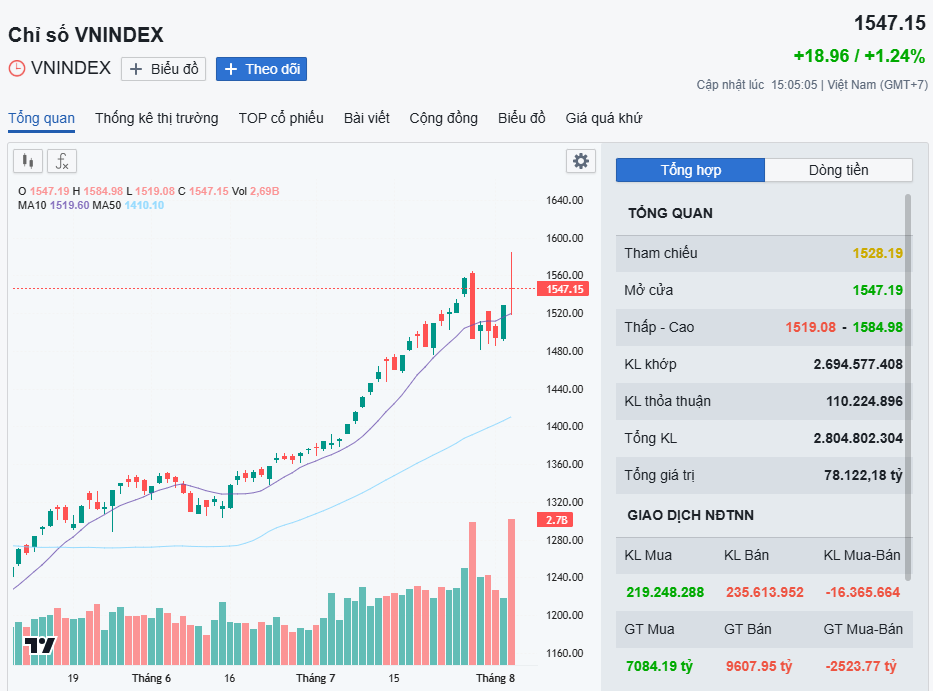Image resolution: width=933 pixels, height=691 pixels.
Task: Open the Bài viết tab
Action: [x=367, y=118]
